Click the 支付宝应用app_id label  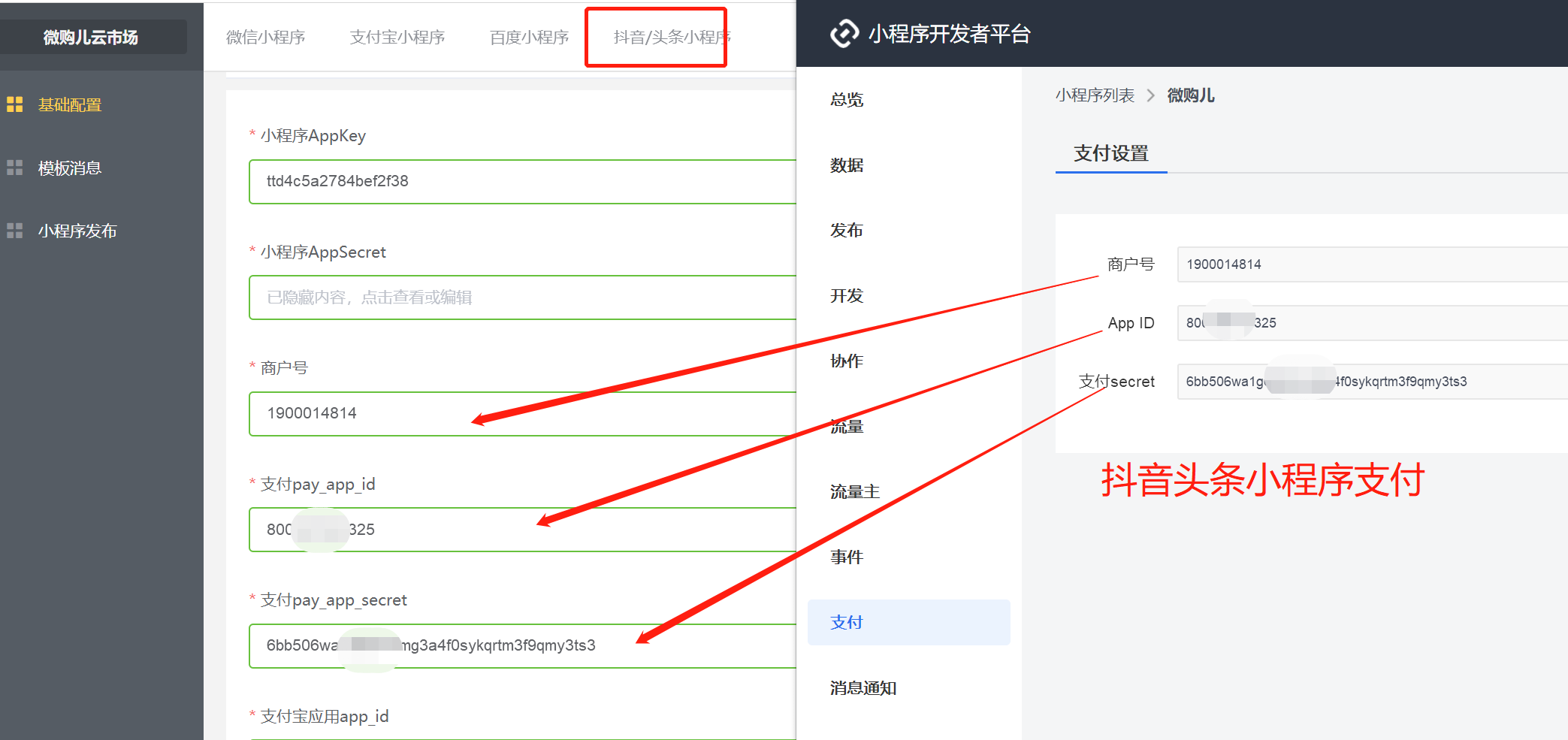tap(325, 717)
